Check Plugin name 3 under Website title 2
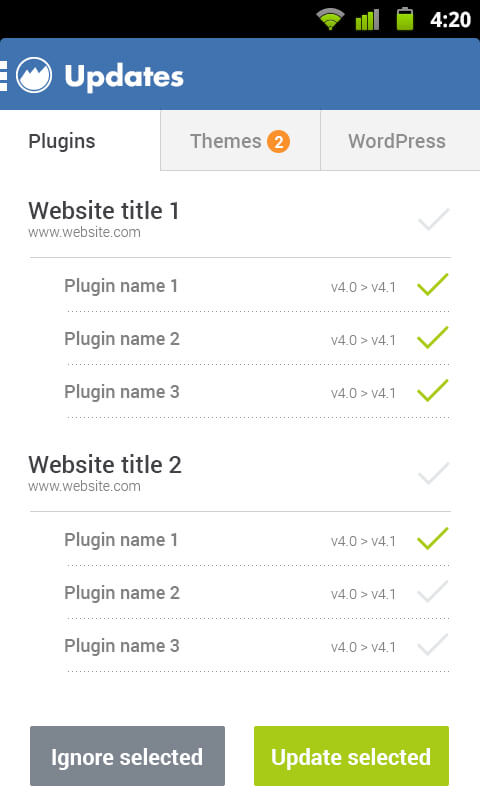 click(x=433, y=645)
